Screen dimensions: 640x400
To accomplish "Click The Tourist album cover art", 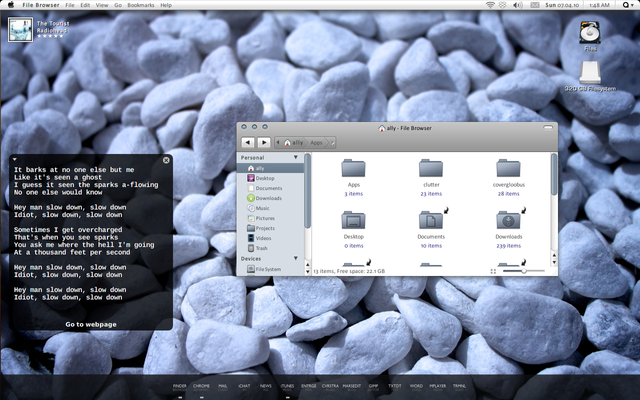I will (x=19, y=29).
